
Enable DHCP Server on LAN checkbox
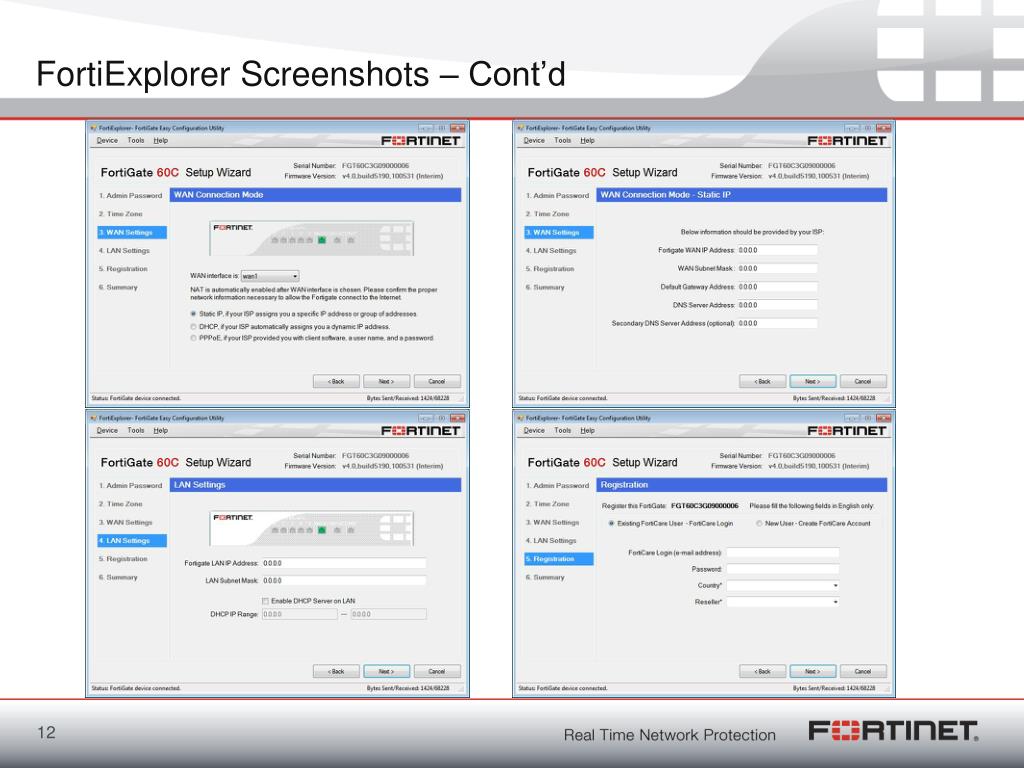click(x=265, y=601)
